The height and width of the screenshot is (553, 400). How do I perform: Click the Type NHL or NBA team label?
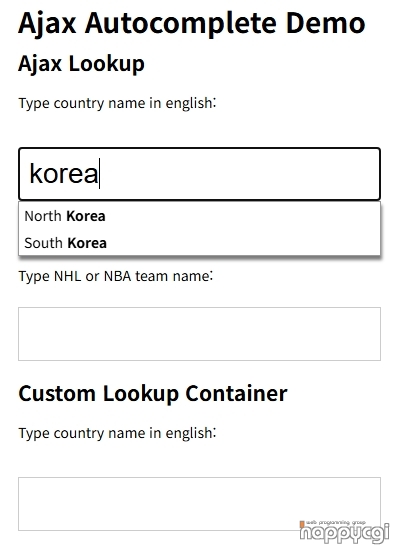pyautogui.click(x=116, y=276)
